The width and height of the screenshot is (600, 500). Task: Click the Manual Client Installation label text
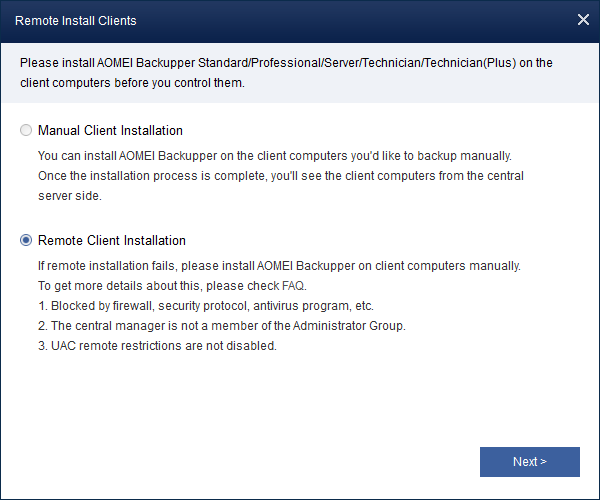(x=110, y=131)
